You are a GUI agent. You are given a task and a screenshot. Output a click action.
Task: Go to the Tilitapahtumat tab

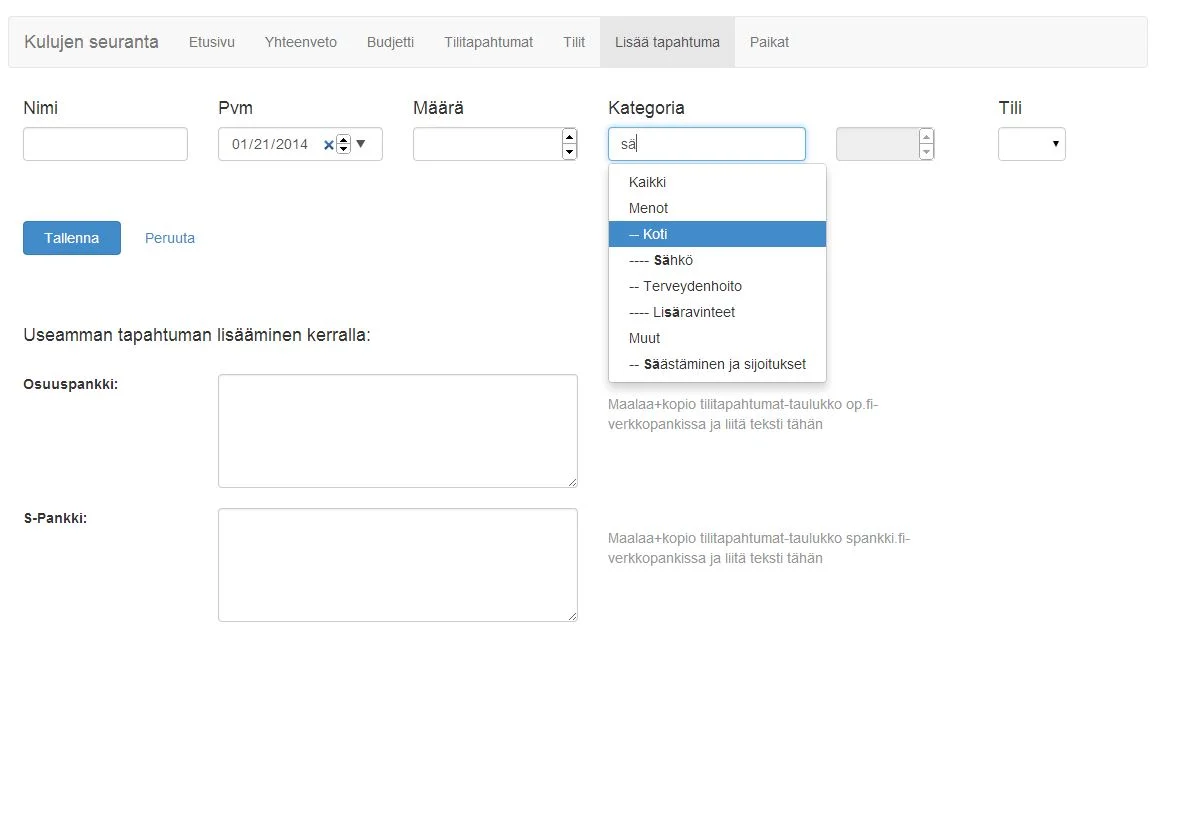coord(488,42)
